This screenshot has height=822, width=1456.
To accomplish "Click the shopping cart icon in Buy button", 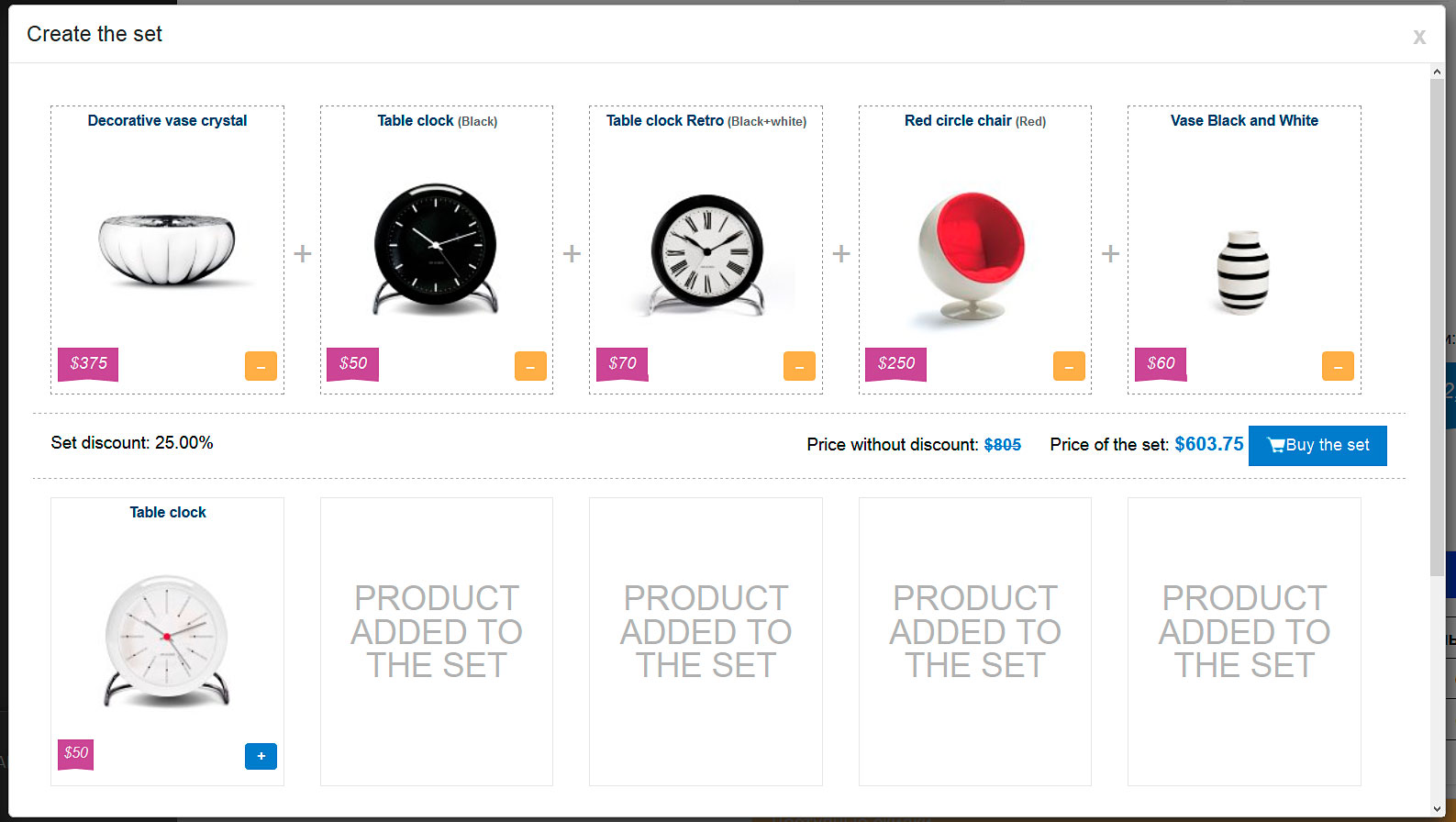I will [x=1275, y=445].
